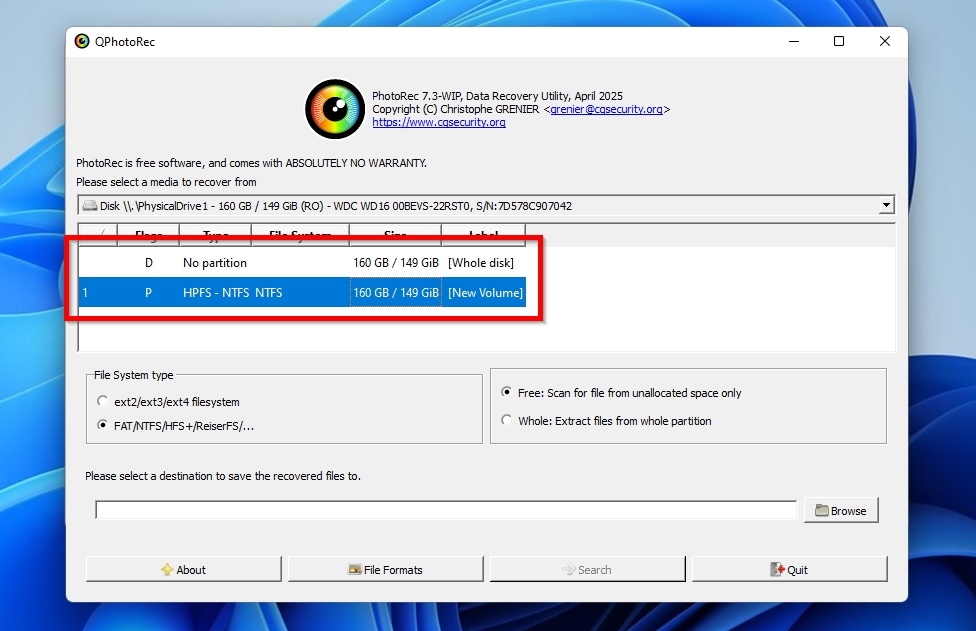The image size is (976, 631).
Task: Click the destination path input field
Action: pyautogui.click(x=445, y=509)
